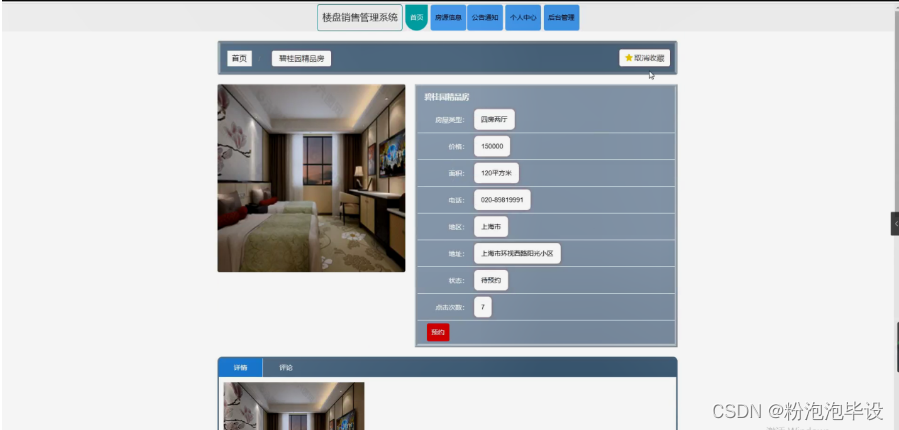Image resolution: width=899 pixels, height=430 pixels.
Task: Click the click-count value 7
Action: tap(483, 307)
